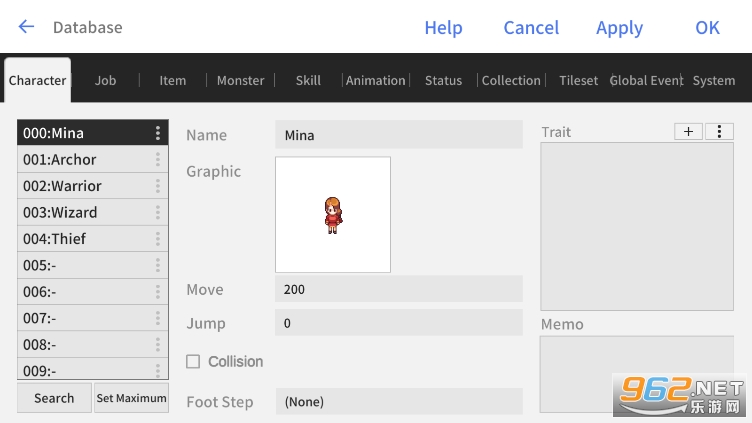The height and width of the screenshot is (423, 752).
Task: Click the back arrow next to Database
Action: pyautogui.click(x=26, y=27)
